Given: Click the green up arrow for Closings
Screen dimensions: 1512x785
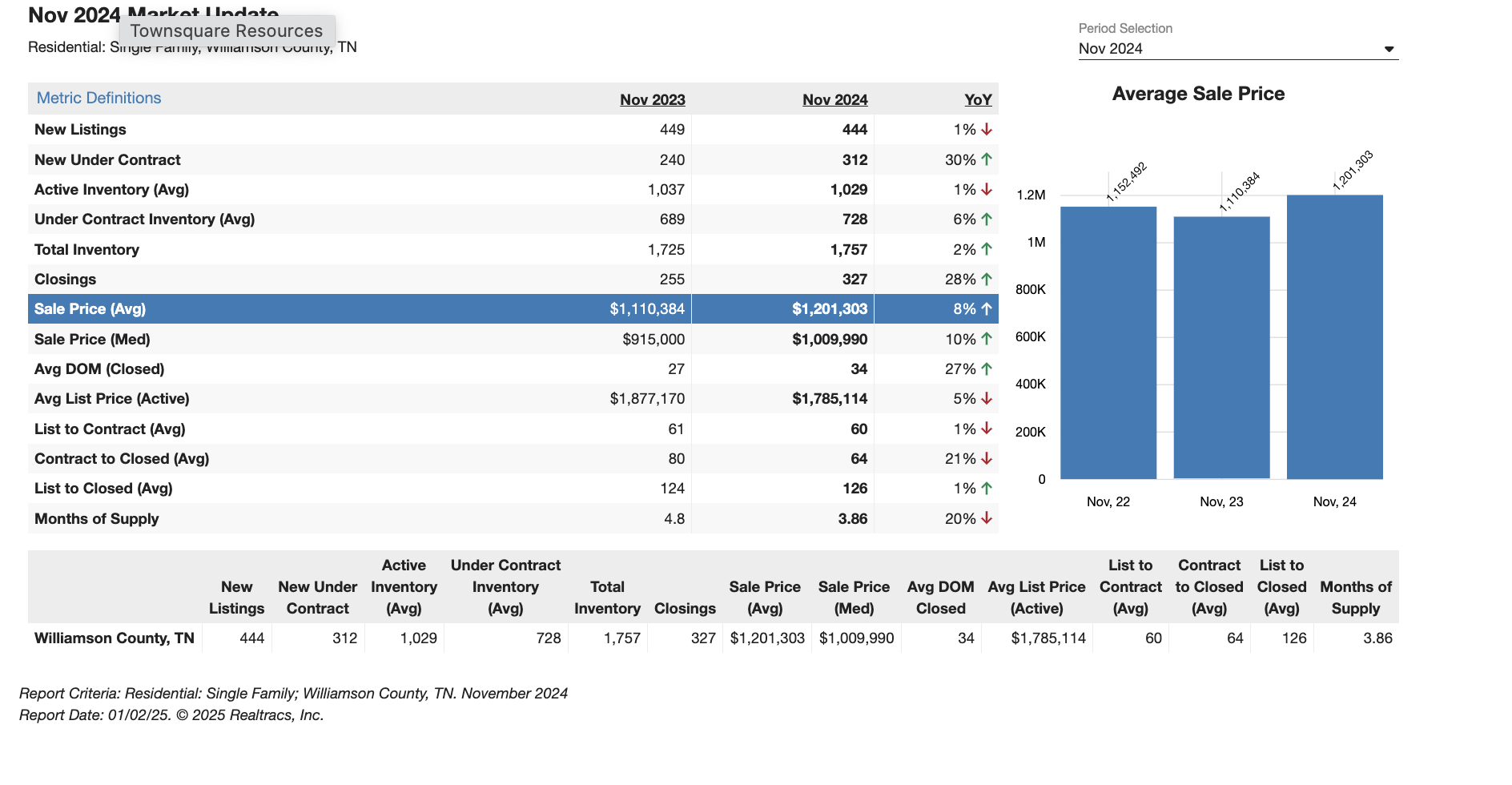Looking at the screenshot, I should [987, 279].
